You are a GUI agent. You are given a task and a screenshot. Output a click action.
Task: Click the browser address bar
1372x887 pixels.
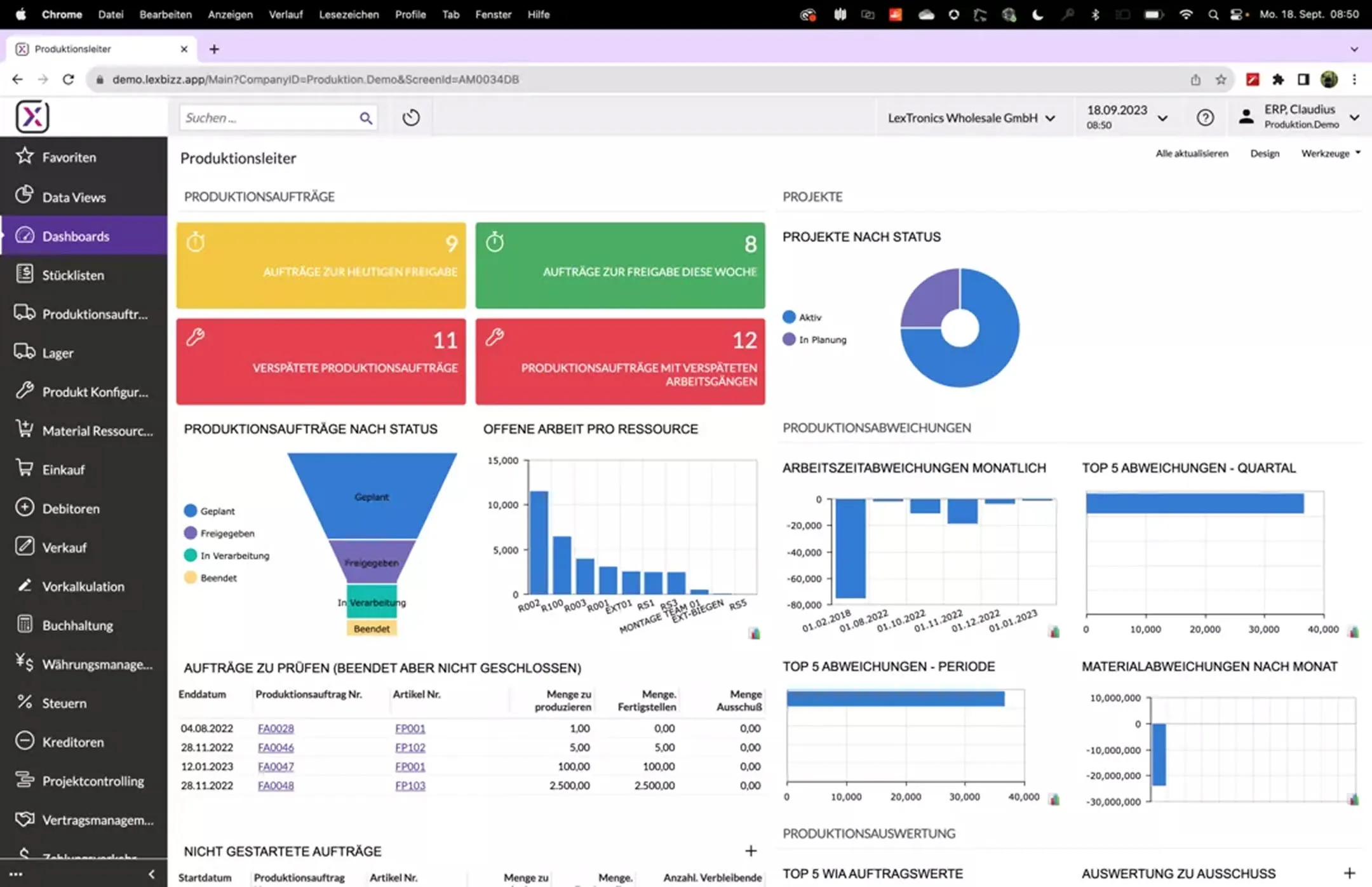pos(635,79)
